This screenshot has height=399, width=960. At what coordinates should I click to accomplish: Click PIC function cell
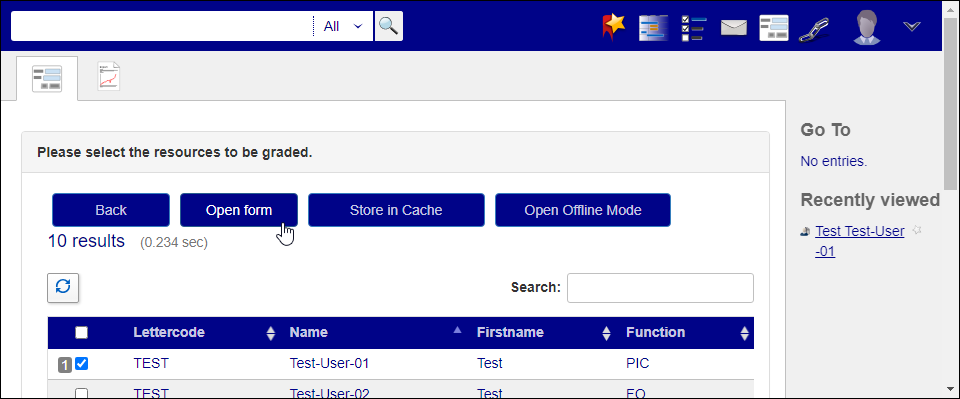(x=638, y=364)
